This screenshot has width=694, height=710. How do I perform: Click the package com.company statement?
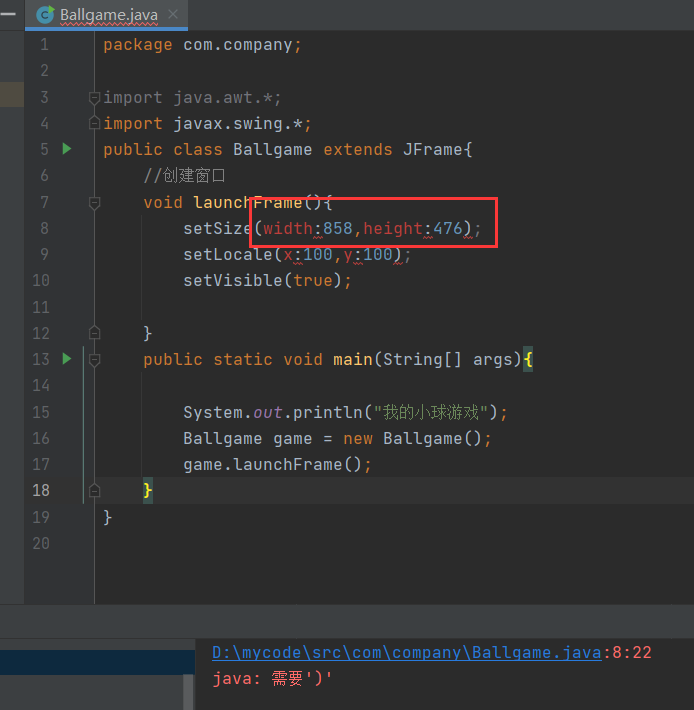(x=202, y=45)
